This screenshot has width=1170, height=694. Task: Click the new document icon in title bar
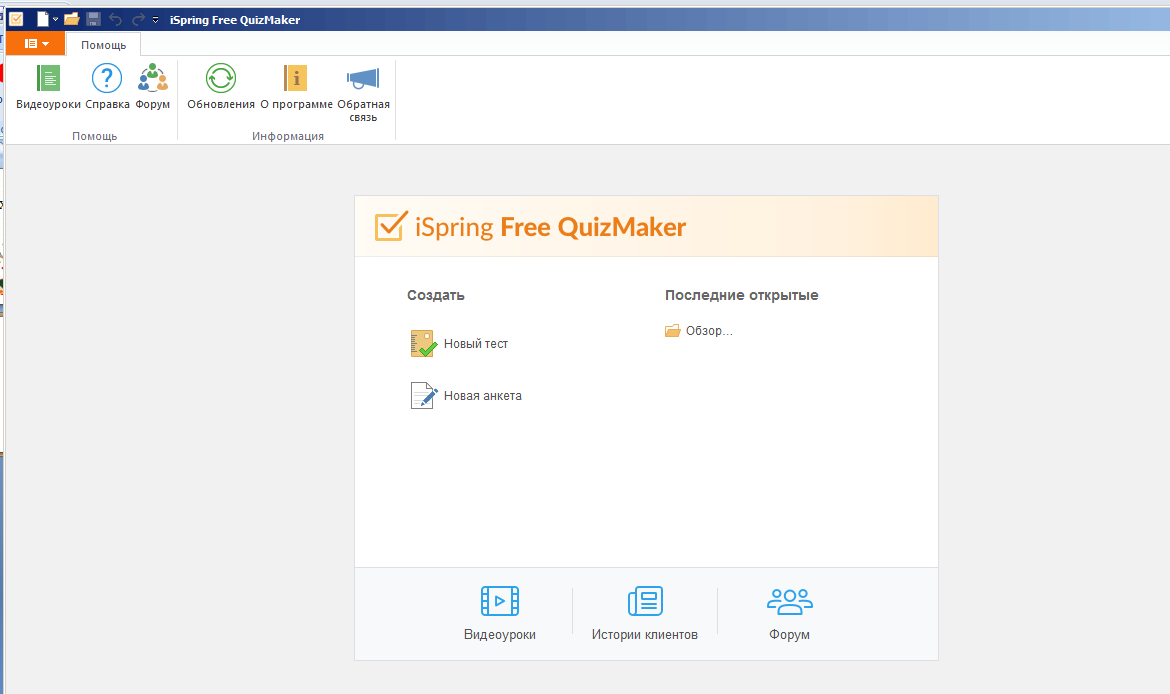[43, 19]
